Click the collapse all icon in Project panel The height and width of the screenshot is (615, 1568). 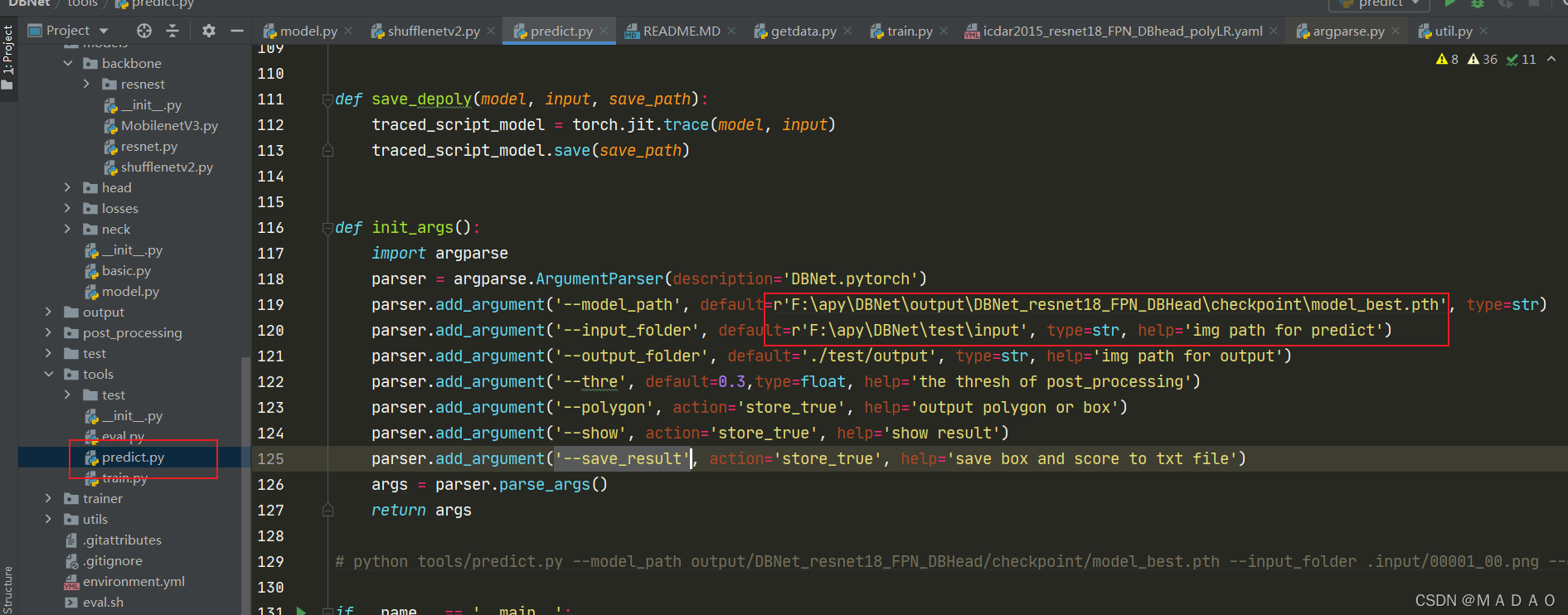pos(172,31)
